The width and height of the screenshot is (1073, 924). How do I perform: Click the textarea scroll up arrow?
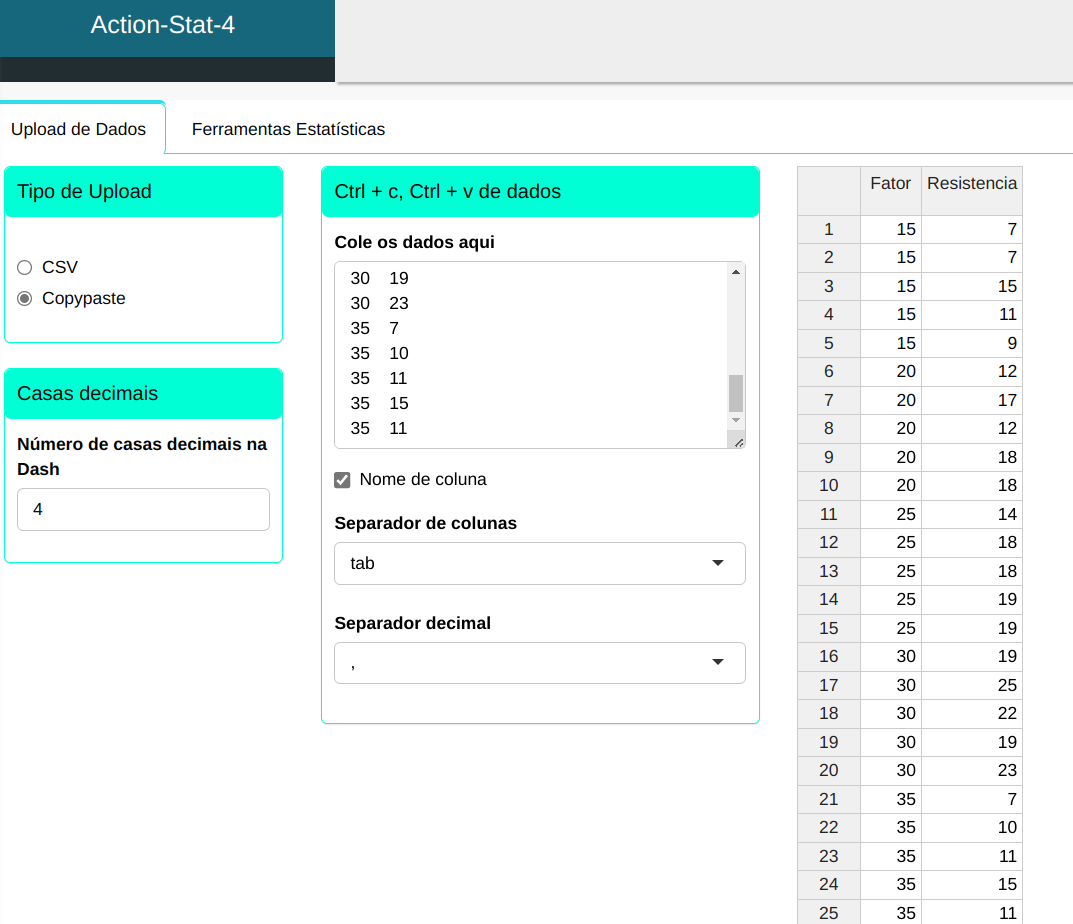736,272
